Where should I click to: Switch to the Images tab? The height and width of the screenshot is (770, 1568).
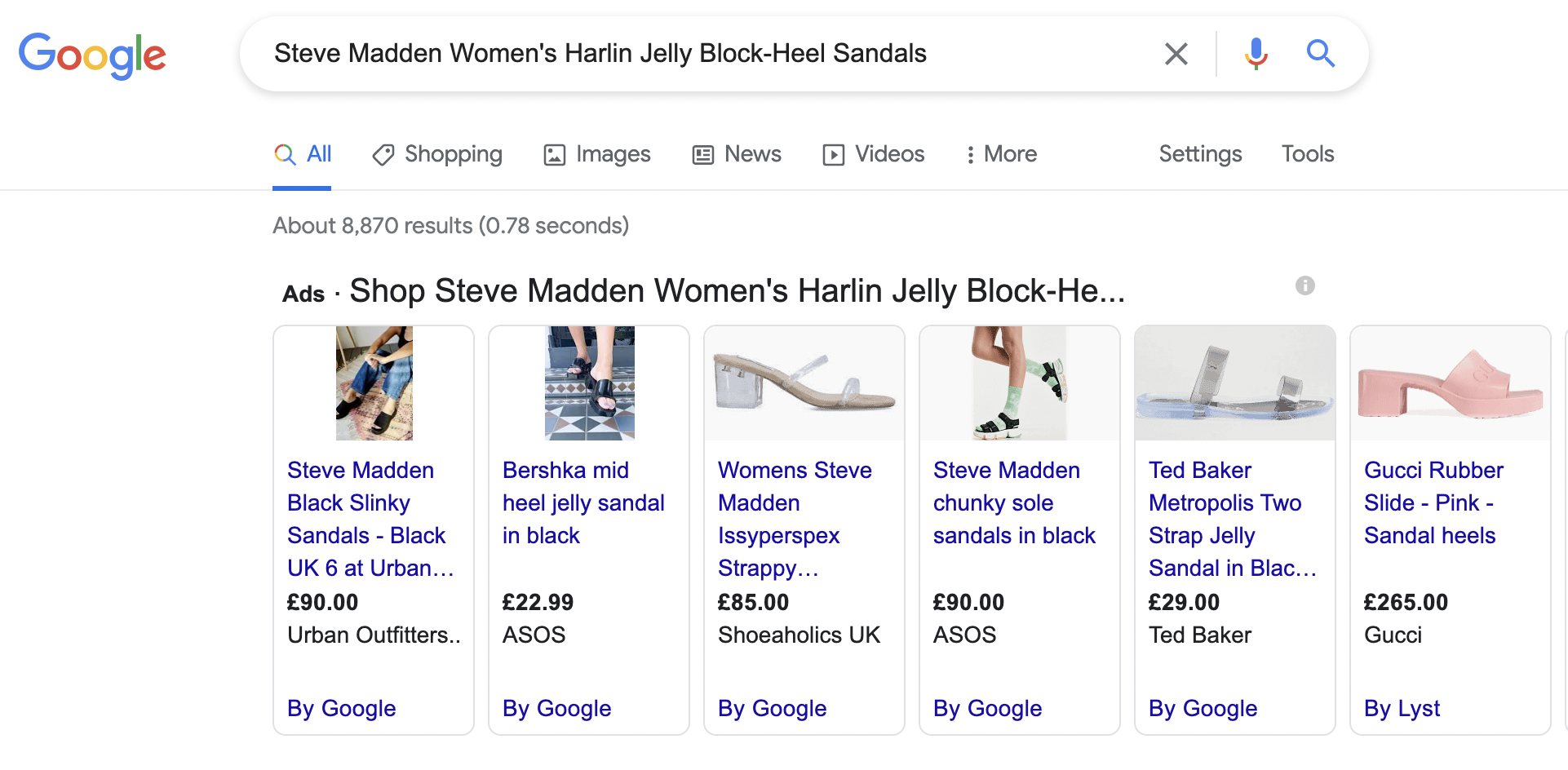click(x=597, y=154)
